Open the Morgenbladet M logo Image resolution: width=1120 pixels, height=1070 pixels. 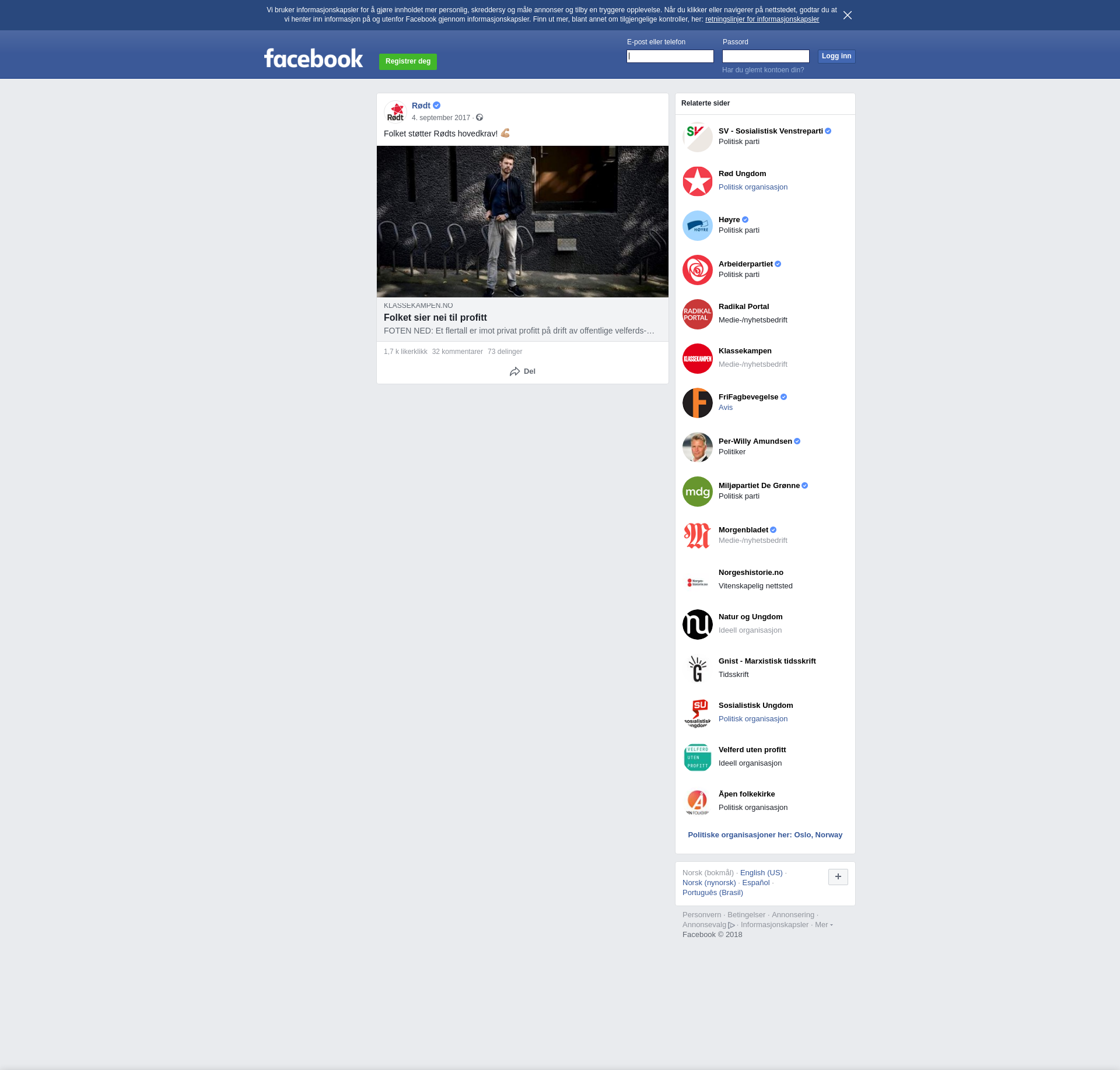(x=698, y=536)
